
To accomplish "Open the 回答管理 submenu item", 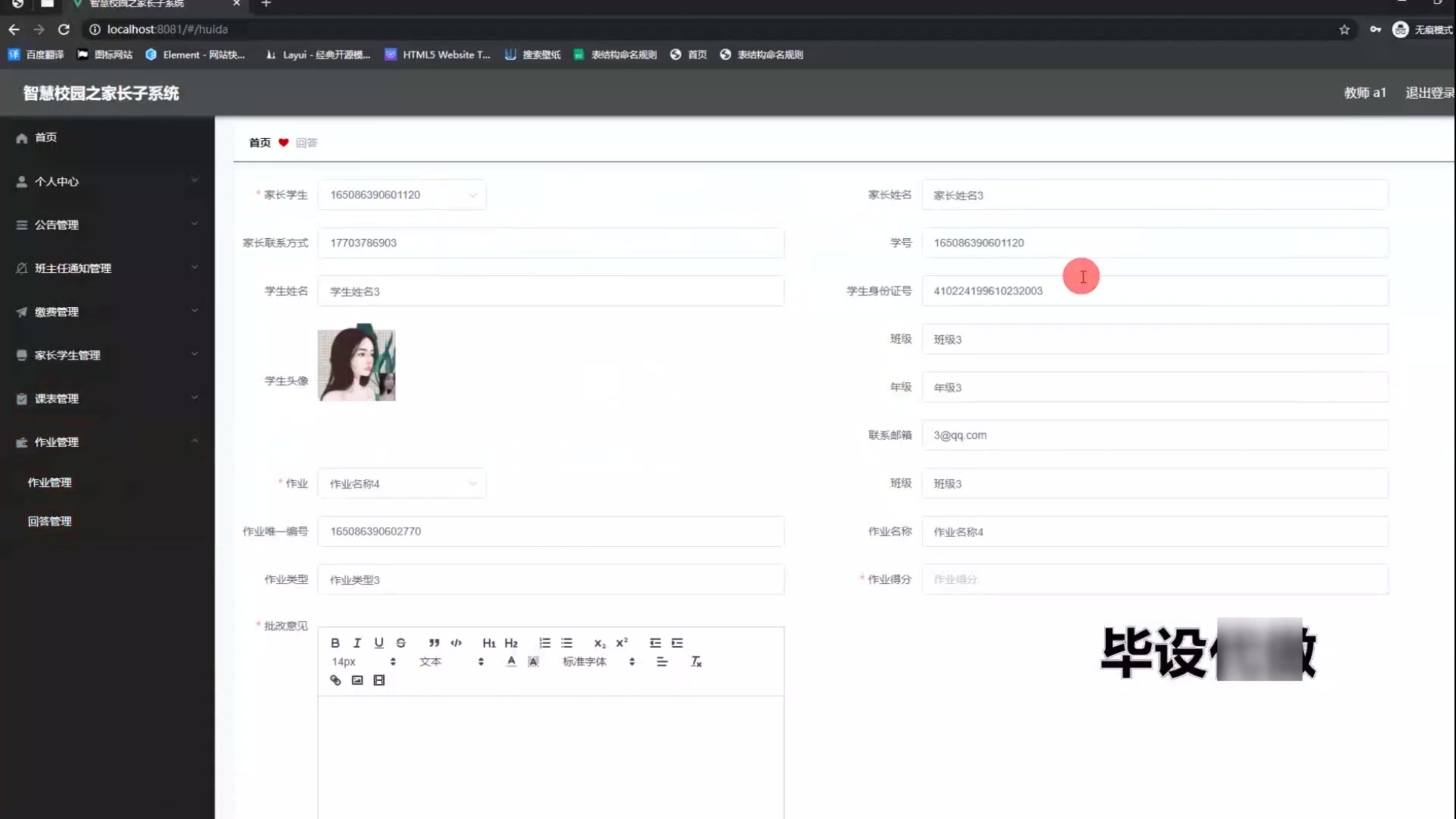I will coord(107,521).
